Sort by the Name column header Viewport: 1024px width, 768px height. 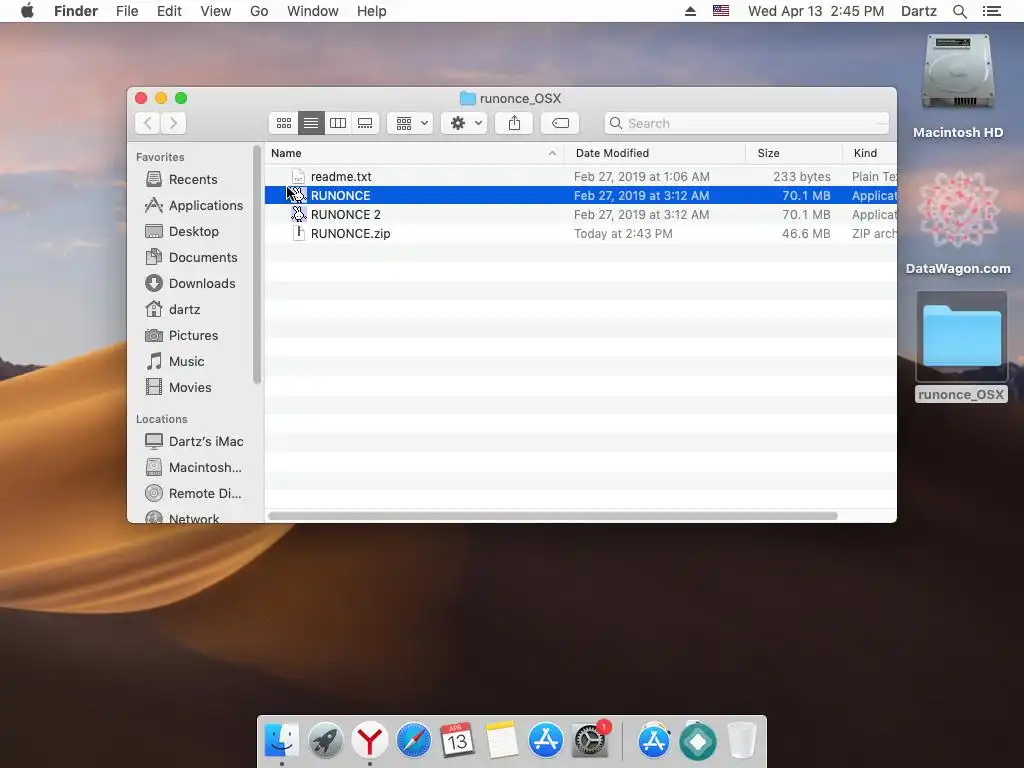pos(414,153)
